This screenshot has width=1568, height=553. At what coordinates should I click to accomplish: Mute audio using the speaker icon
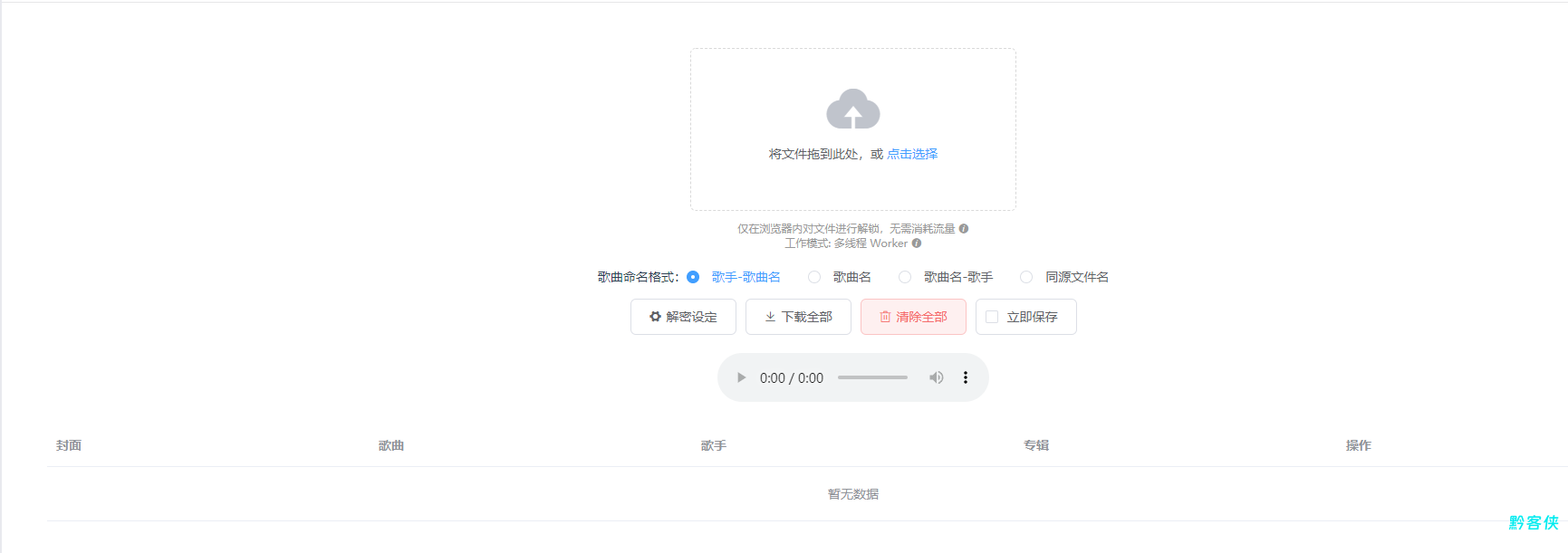pyautogui.click(x=936, y=377)
